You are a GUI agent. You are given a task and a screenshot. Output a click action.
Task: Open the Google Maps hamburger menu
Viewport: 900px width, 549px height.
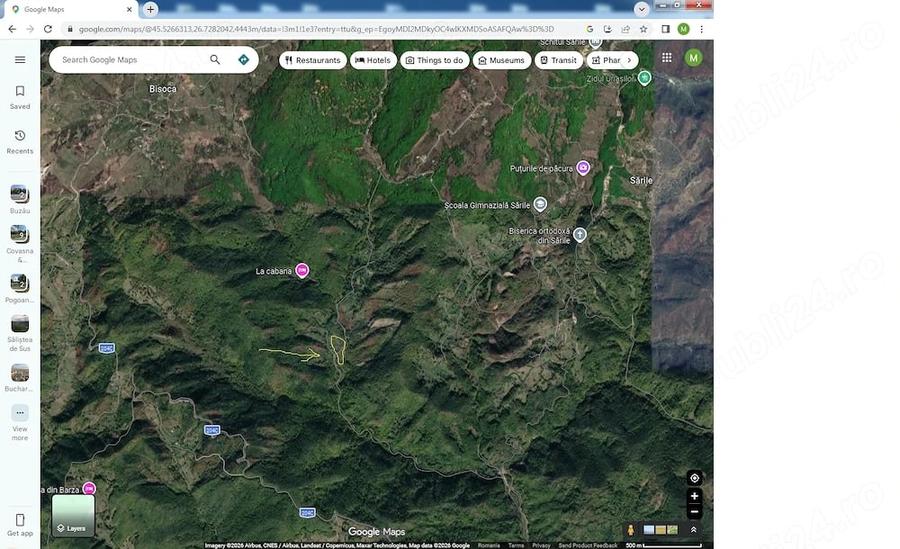pos(20,60)
